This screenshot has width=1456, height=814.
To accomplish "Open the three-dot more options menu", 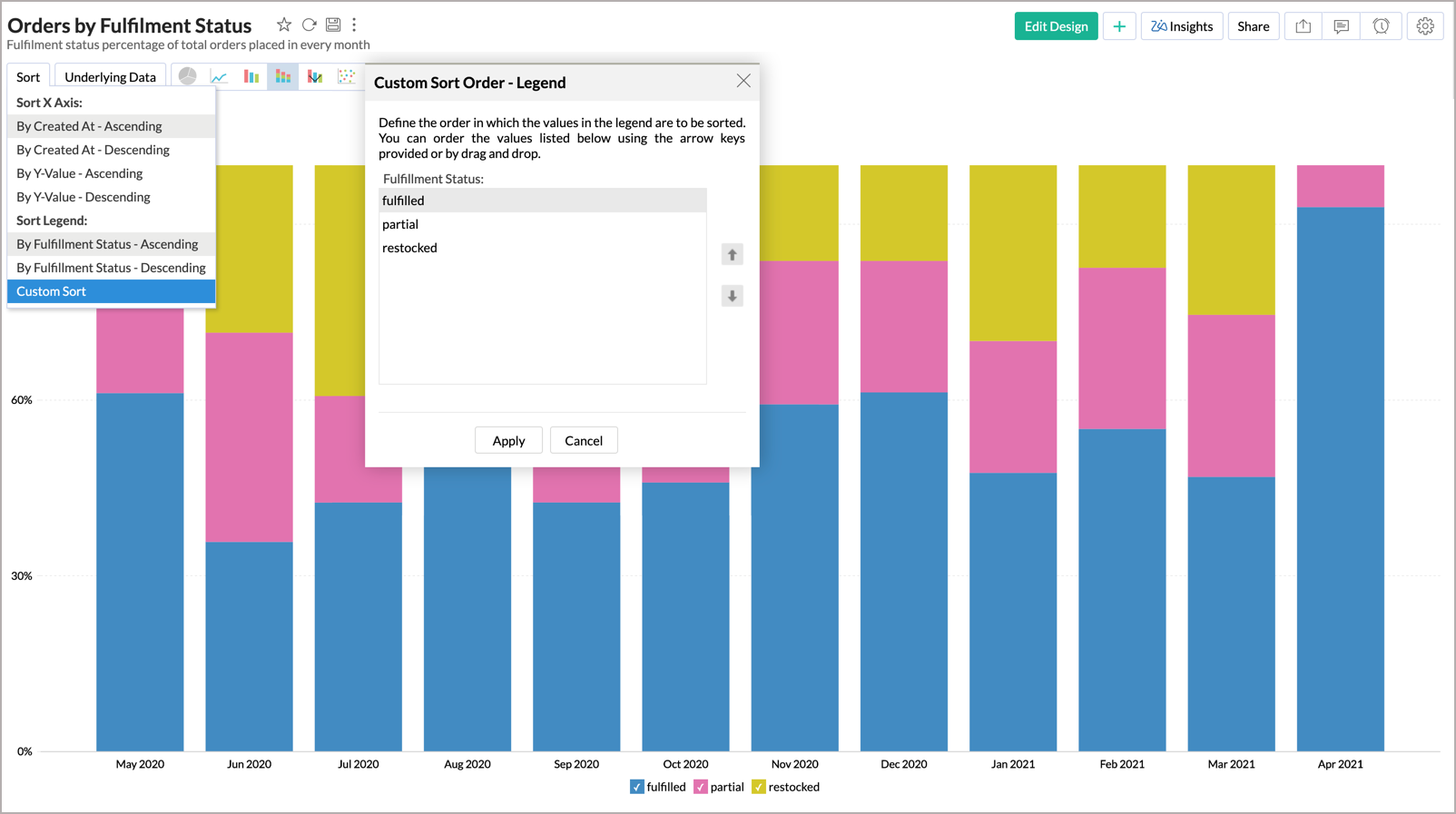I will 354,25.
